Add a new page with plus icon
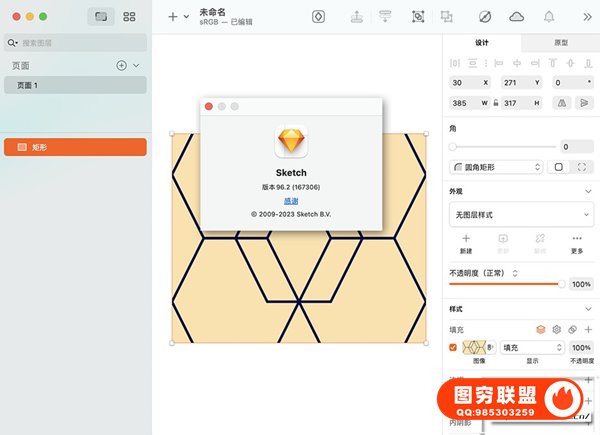This screenshot has height=435, width=600. [121, 65]
